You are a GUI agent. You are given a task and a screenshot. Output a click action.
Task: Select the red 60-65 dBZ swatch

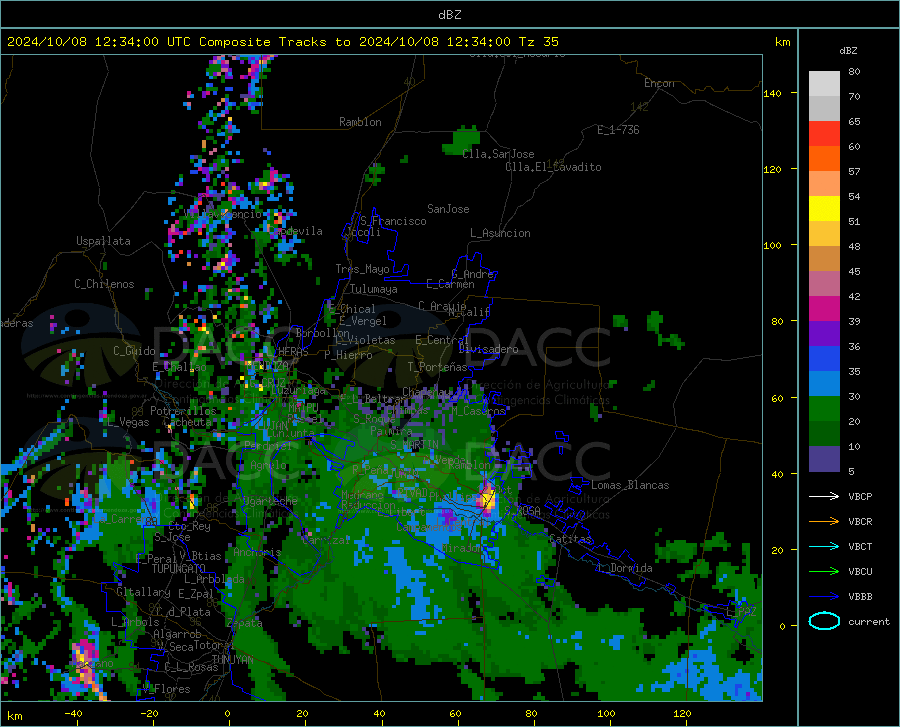coord(824,134)
